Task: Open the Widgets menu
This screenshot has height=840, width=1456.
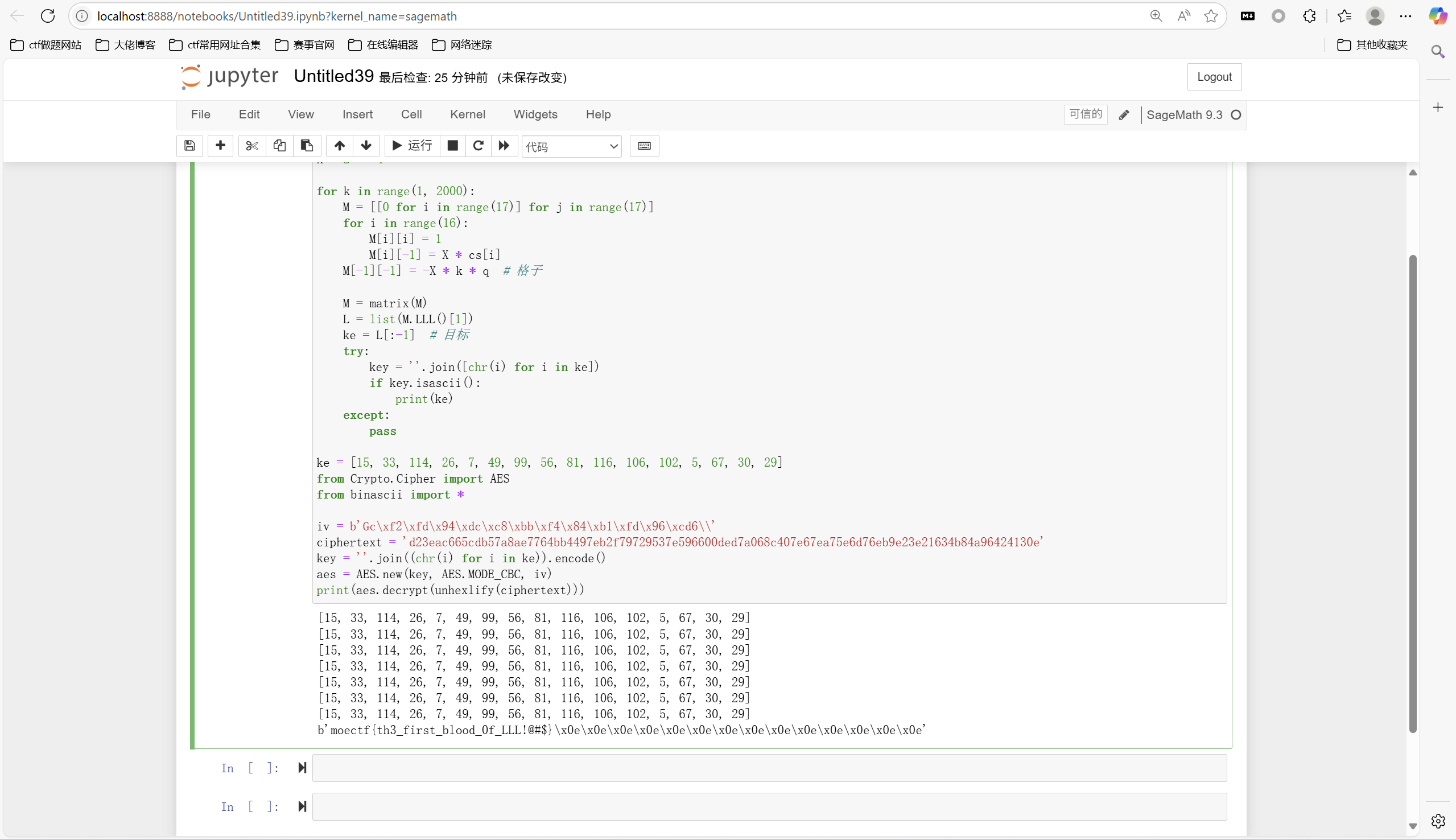Action: coord(536,114)
